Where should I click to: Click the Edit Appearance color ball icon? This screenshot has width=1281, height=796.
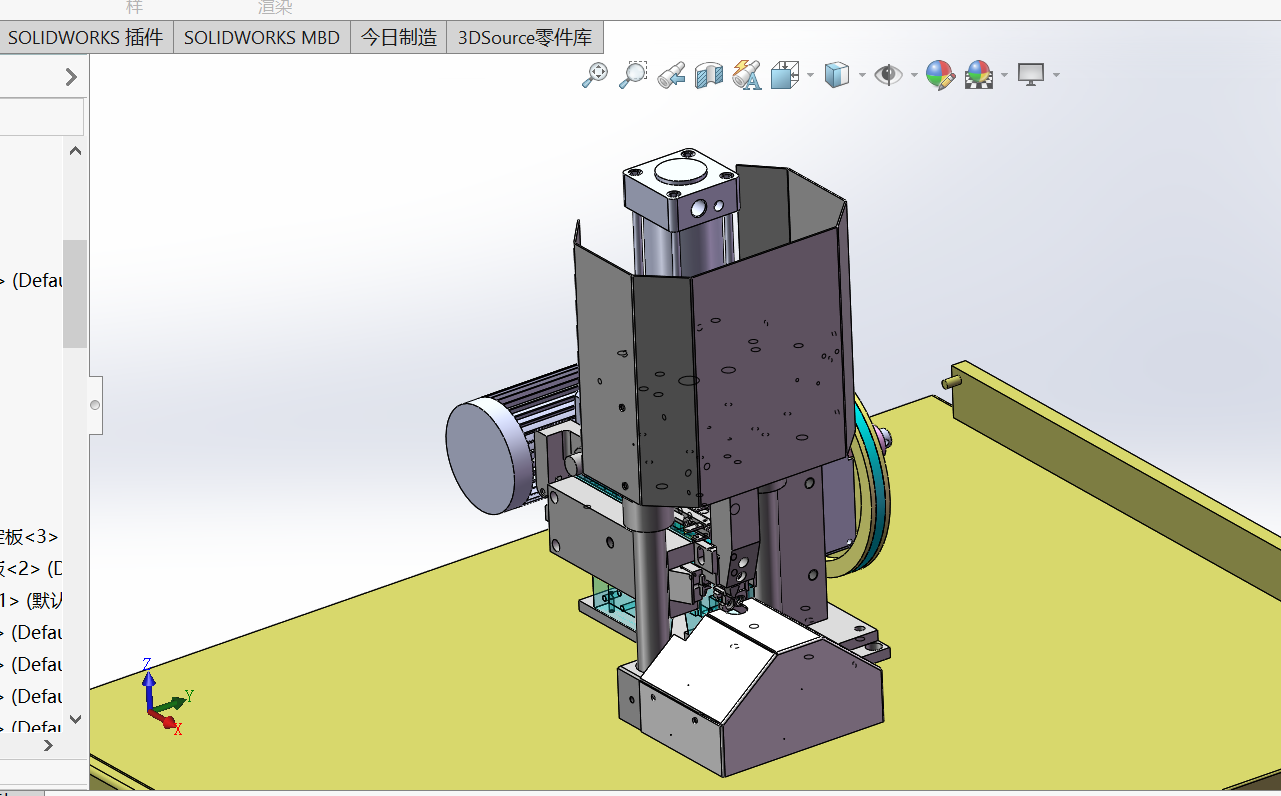(940, 75)
